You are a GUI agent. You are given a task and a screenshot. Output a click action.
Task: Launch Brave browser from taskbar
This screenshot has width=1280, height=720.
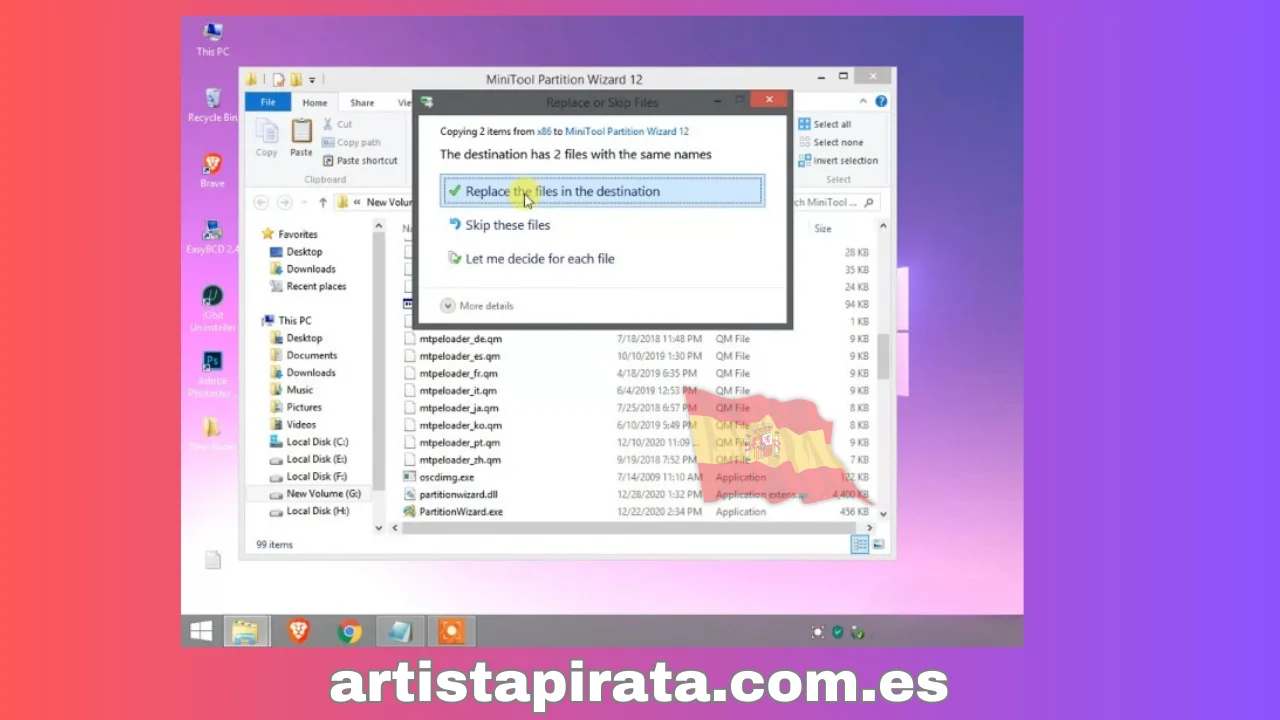tap(298, 631)
